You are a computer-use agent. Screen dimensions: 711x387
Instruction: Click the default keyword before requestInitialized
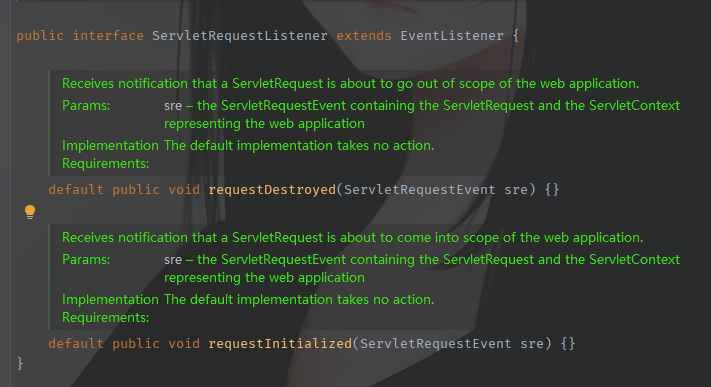pos(76,343)
